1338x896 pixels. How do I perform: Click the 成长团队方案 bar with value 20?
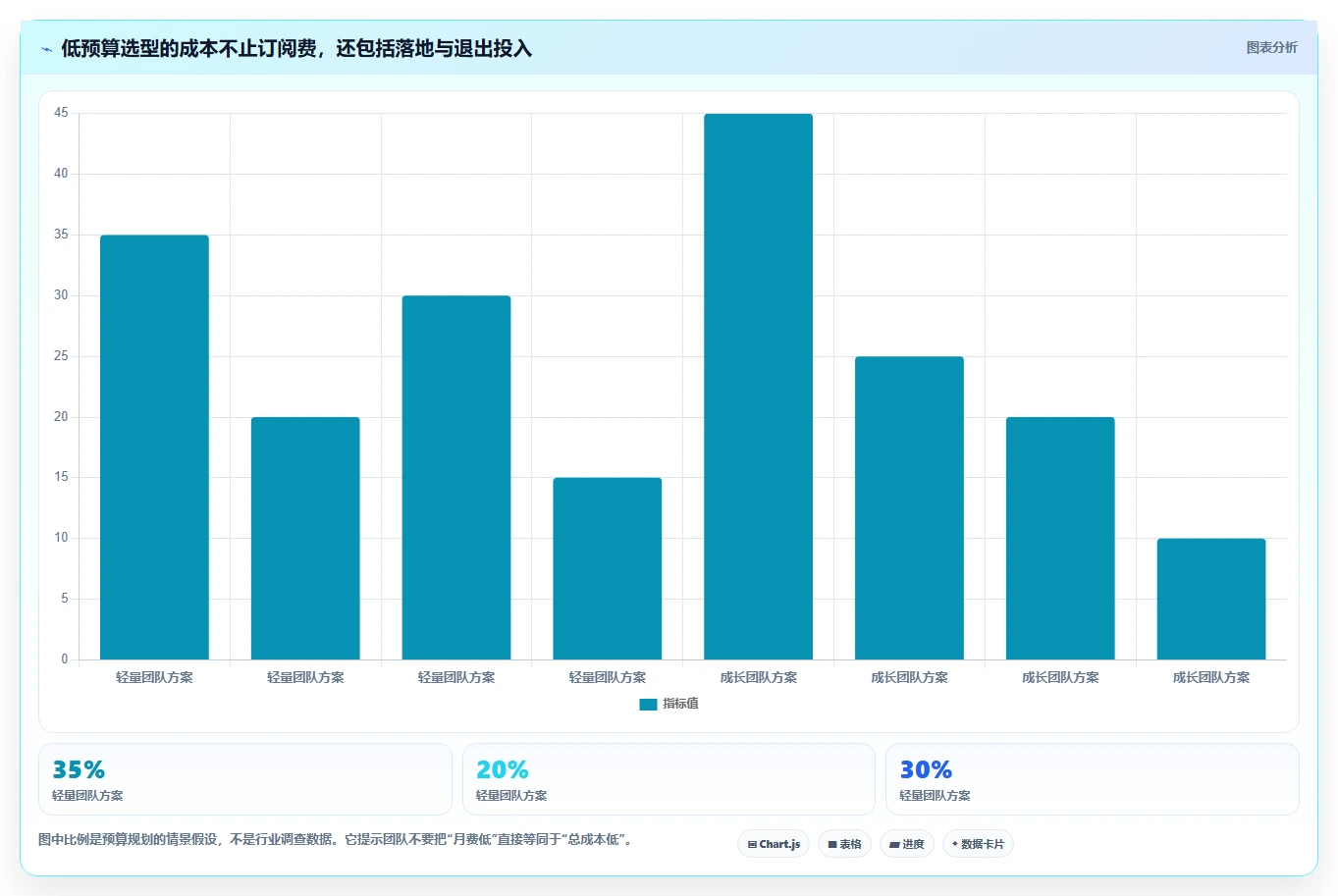[1060, 539]
